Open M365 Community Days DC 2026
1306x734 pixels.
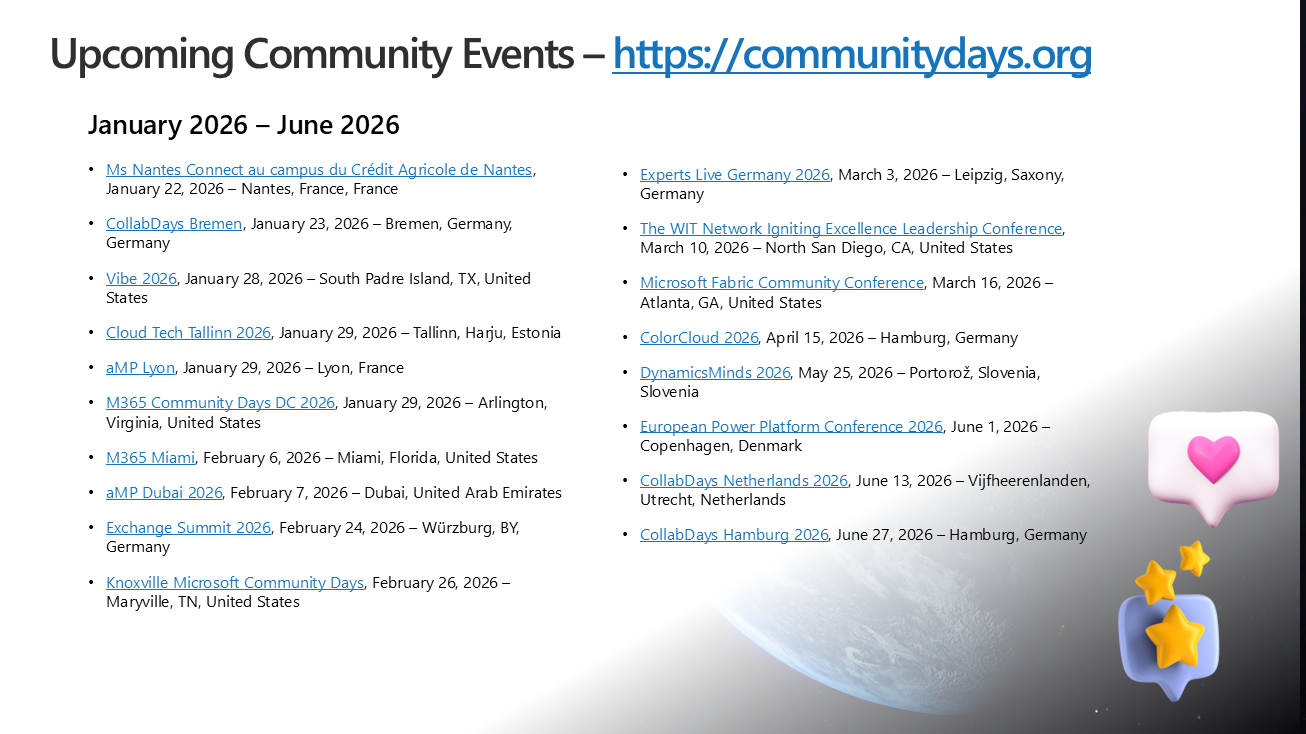(220, 403)
